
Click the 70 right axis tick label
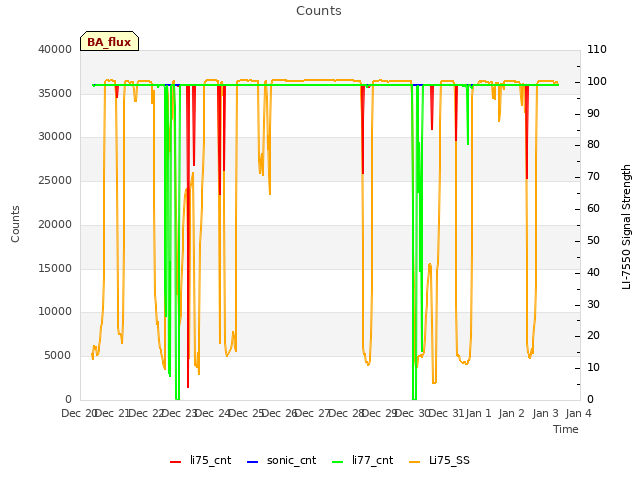coord(593,177)
